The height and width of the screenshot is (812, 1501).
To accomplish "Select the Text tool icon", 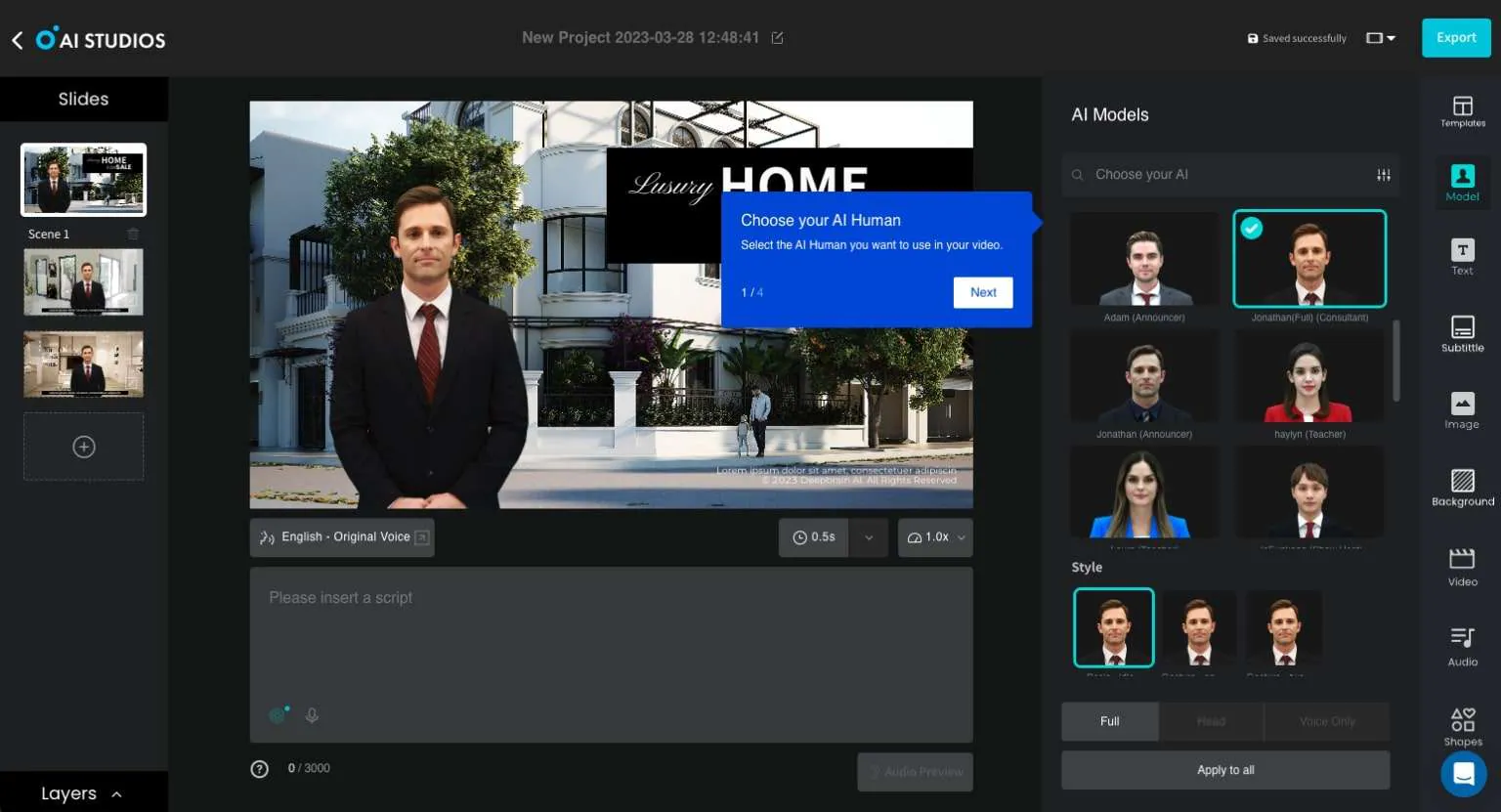I will (1462, 257).
